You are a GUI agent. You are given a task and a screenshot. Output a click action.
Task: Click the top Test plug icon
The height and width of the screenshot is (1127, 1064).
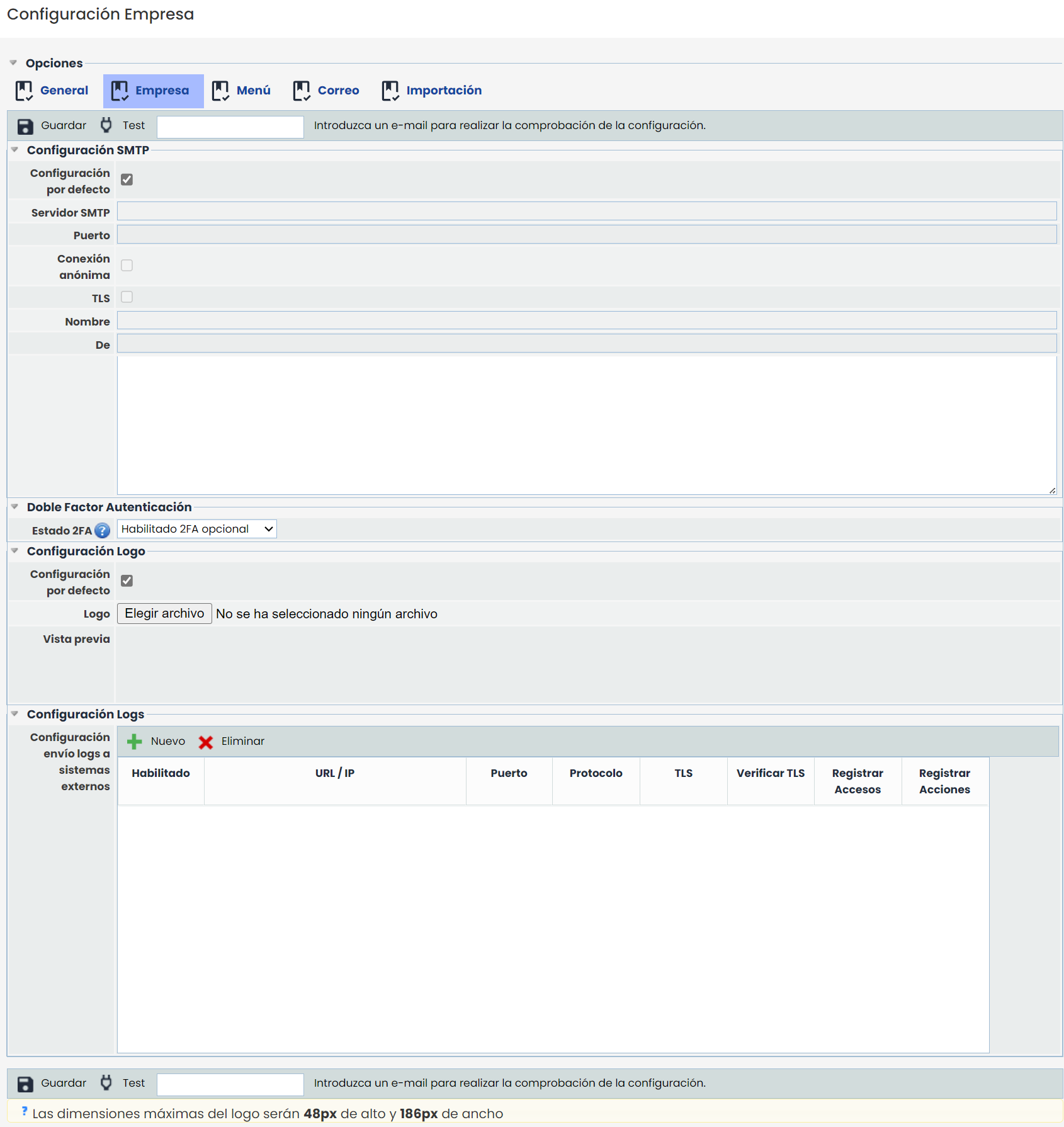(106, 125)
